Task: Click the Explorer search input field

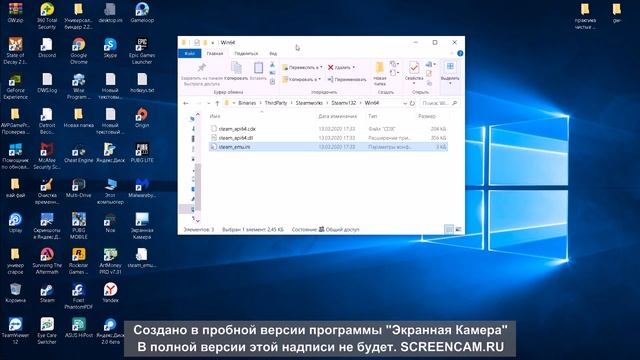Action: 439,103
